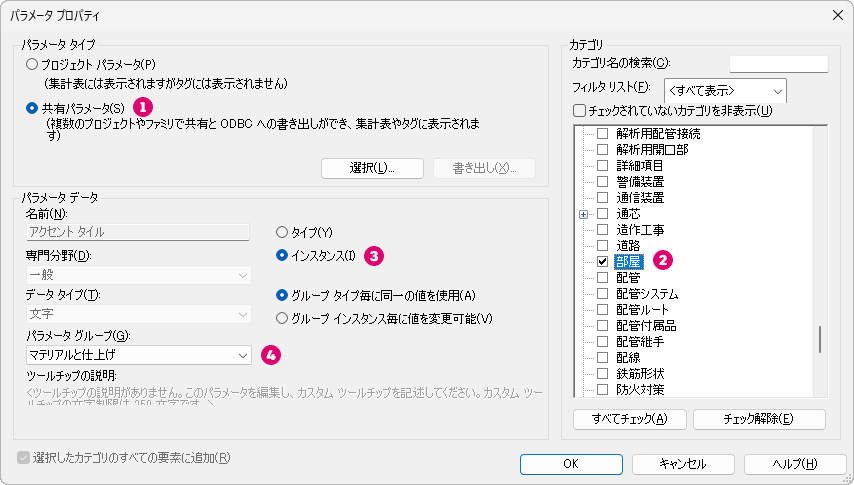
Task: Confirm with the OK button
Action: (x=571, y=464)
